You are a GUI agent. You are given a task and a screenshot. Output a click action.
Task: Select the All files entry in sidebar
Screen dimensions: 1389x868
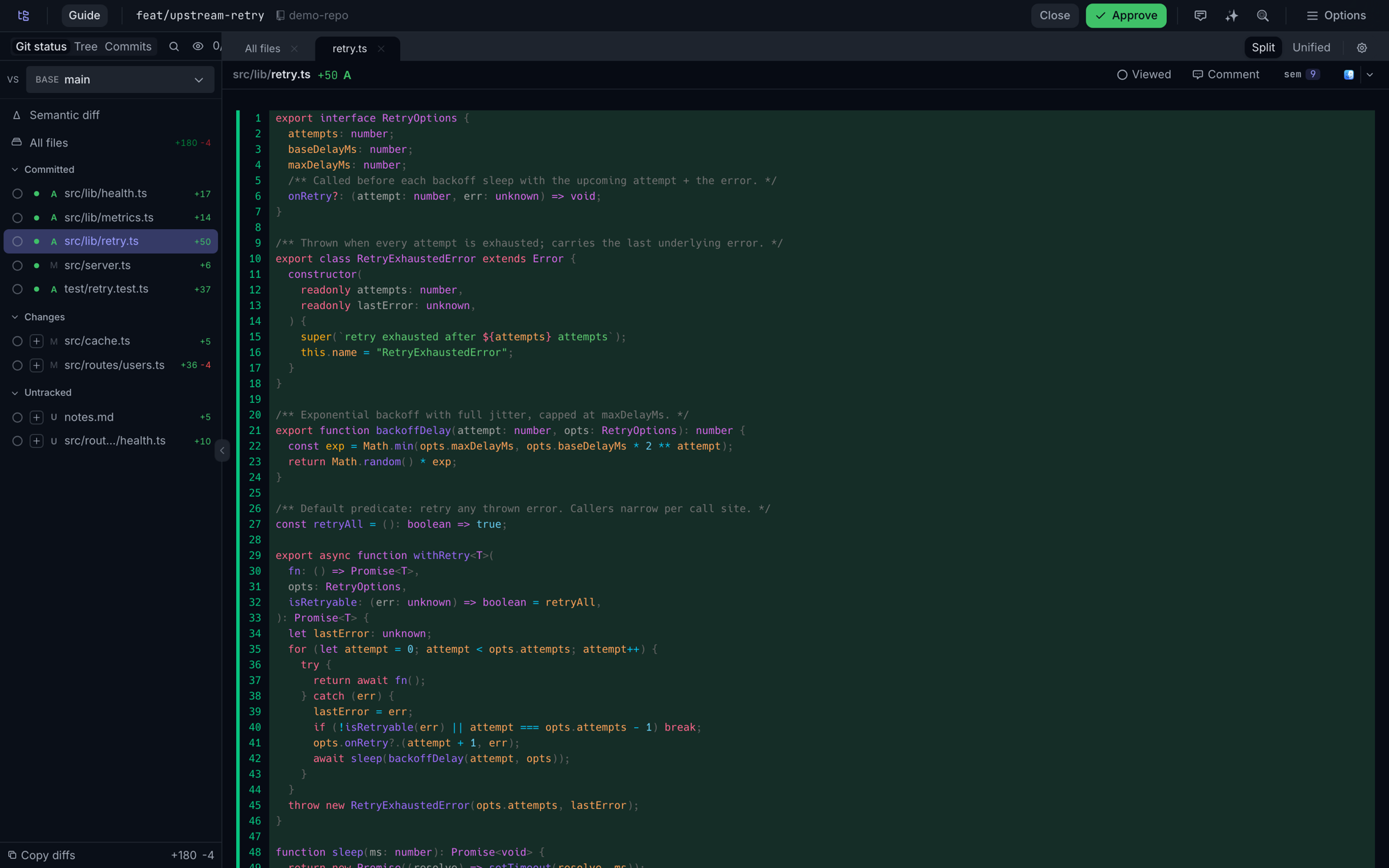point(111,142)
